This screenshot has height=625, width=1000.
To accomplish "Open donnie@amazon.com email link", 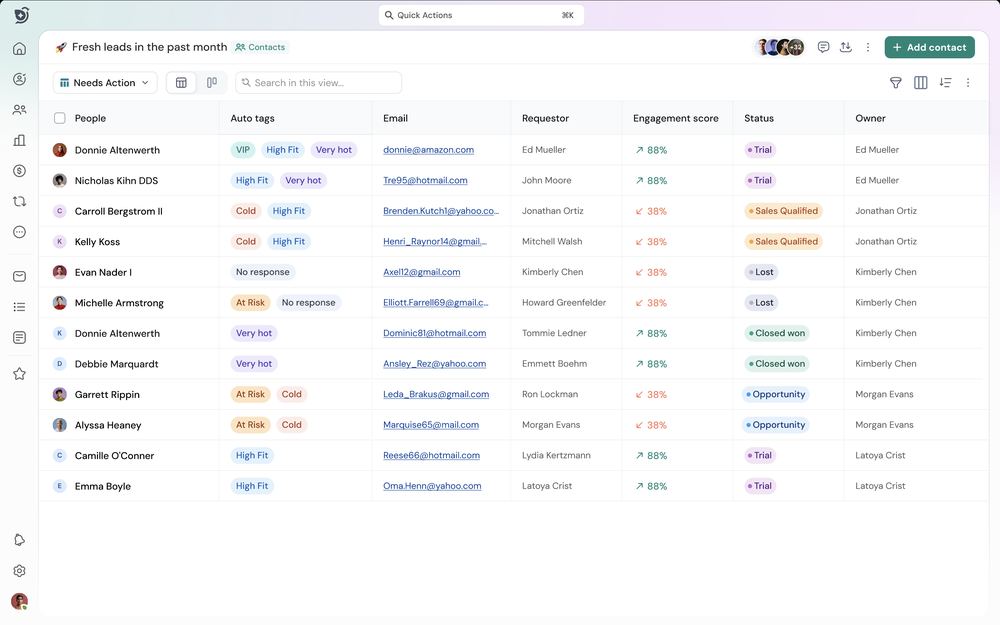I will pos(429,150).
